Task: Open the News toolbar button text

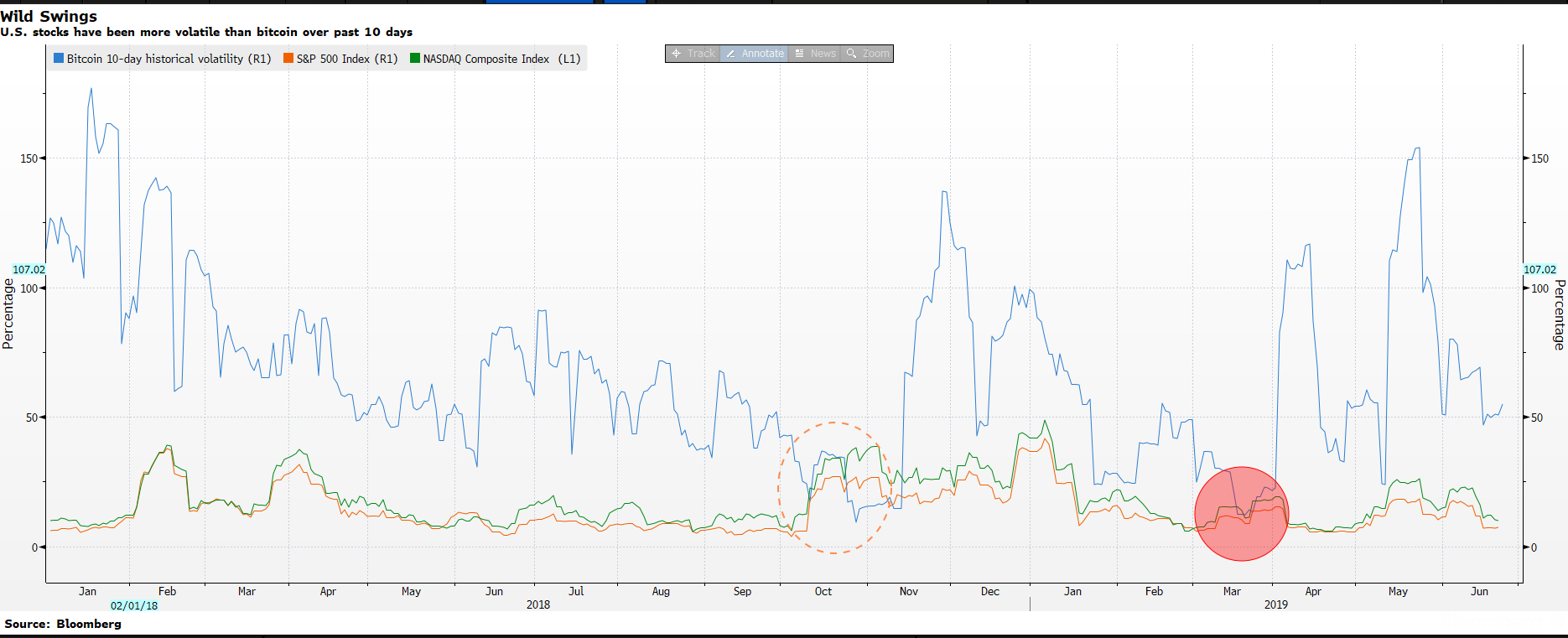Action: [x=823, y=54]
